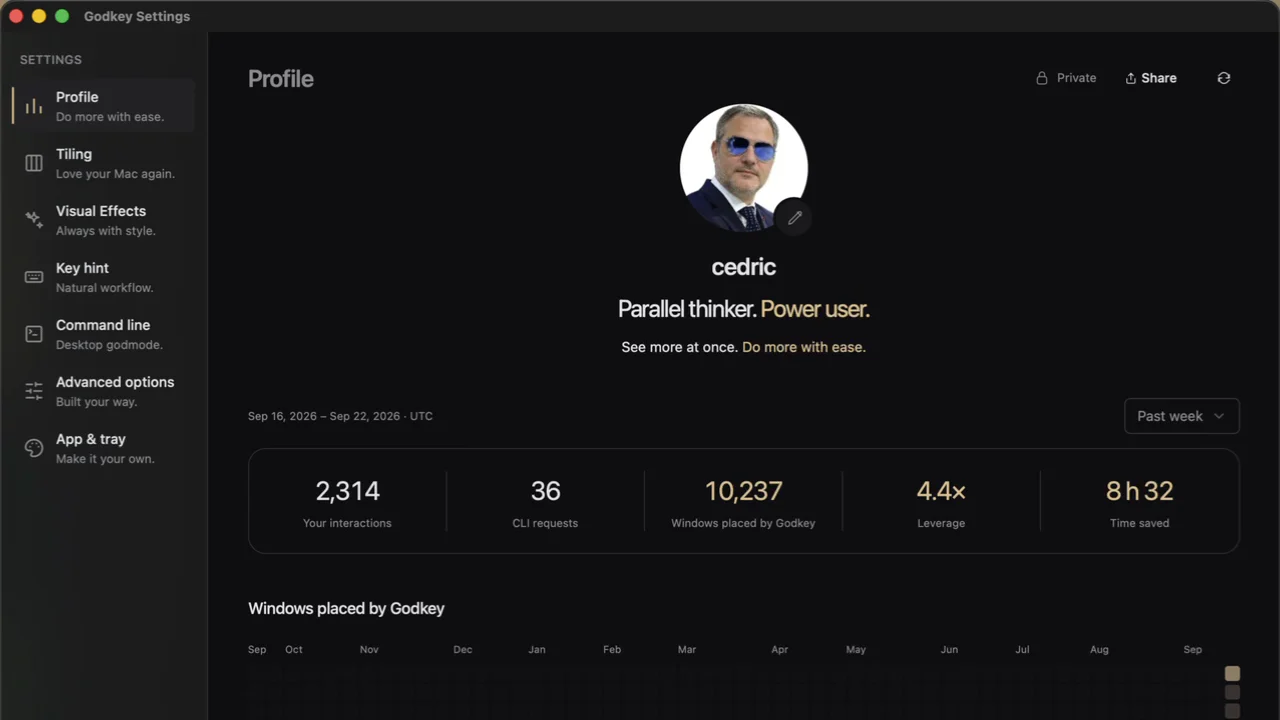Click the Sep 16 – Sep 22 date range
Image resolution: width=1280 pixels, height=720 pixels.
point(340,416)
